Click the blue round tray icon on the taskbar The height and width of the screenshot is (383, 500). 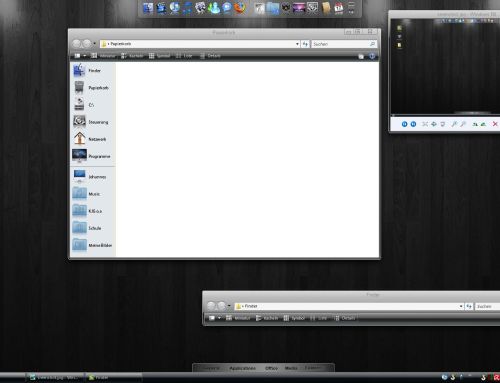(444, 377)
